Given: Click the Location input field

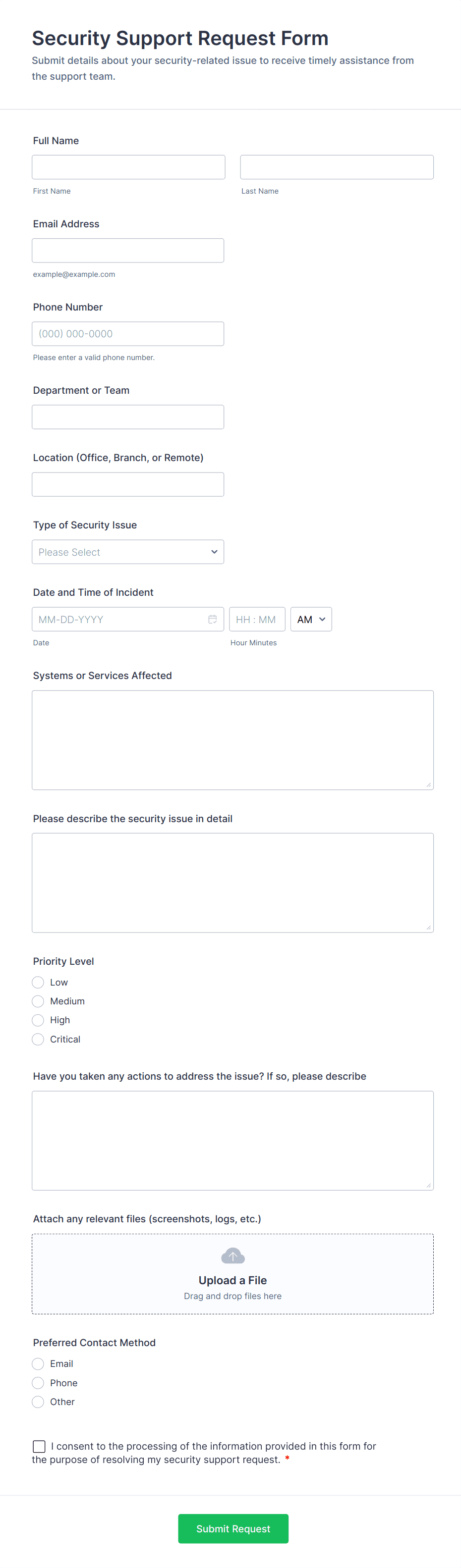Looking at the screenshot, I should click(128, 484).
